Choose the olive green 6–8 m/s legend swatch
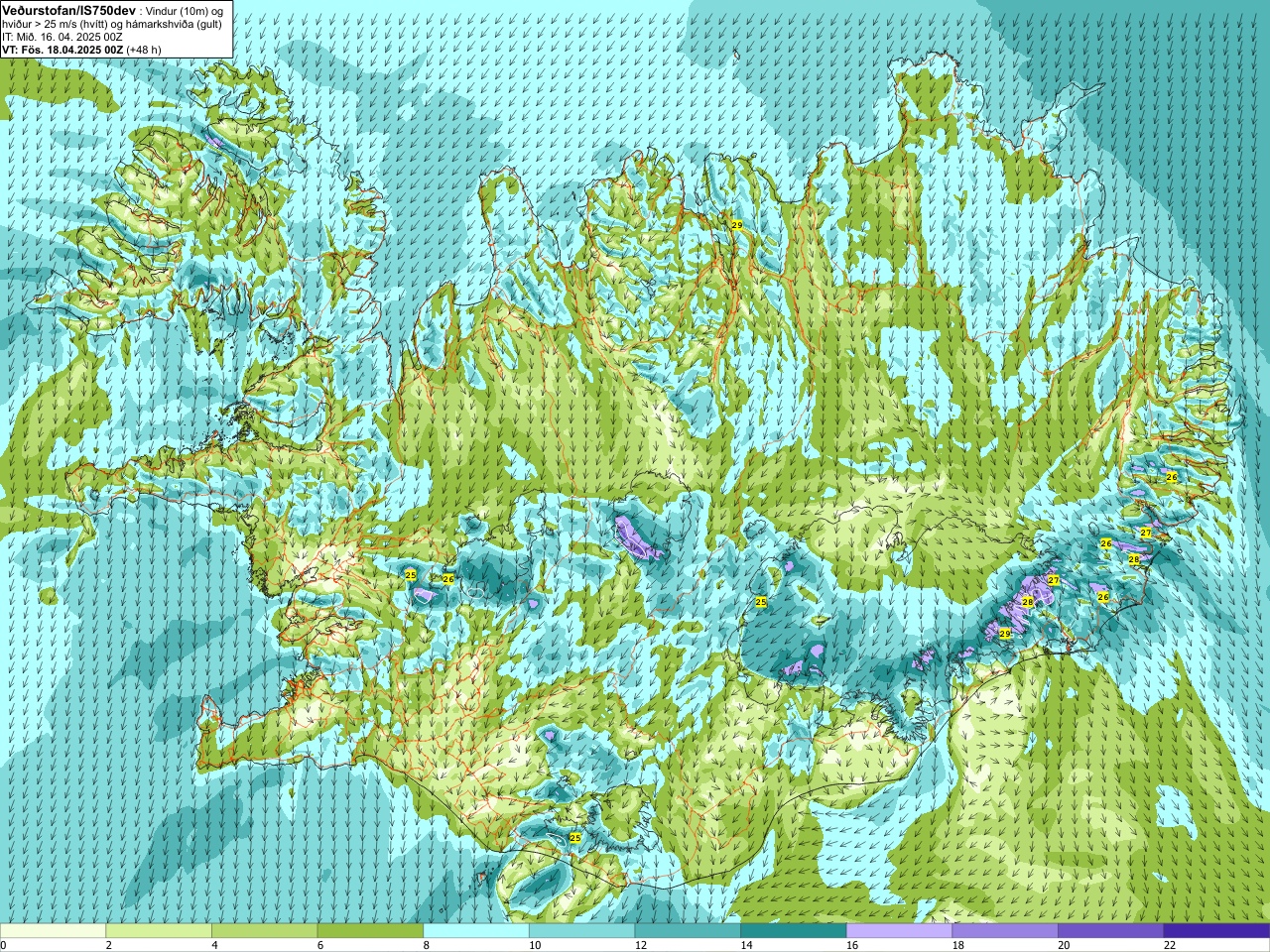 370,931
